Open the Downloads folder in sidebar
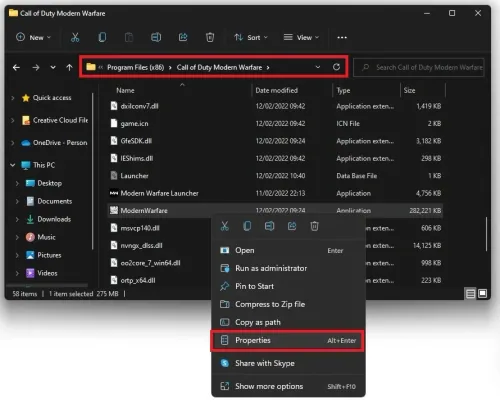Image resolution: width=500 pixels, height=403 pixels. coord(54,219)
